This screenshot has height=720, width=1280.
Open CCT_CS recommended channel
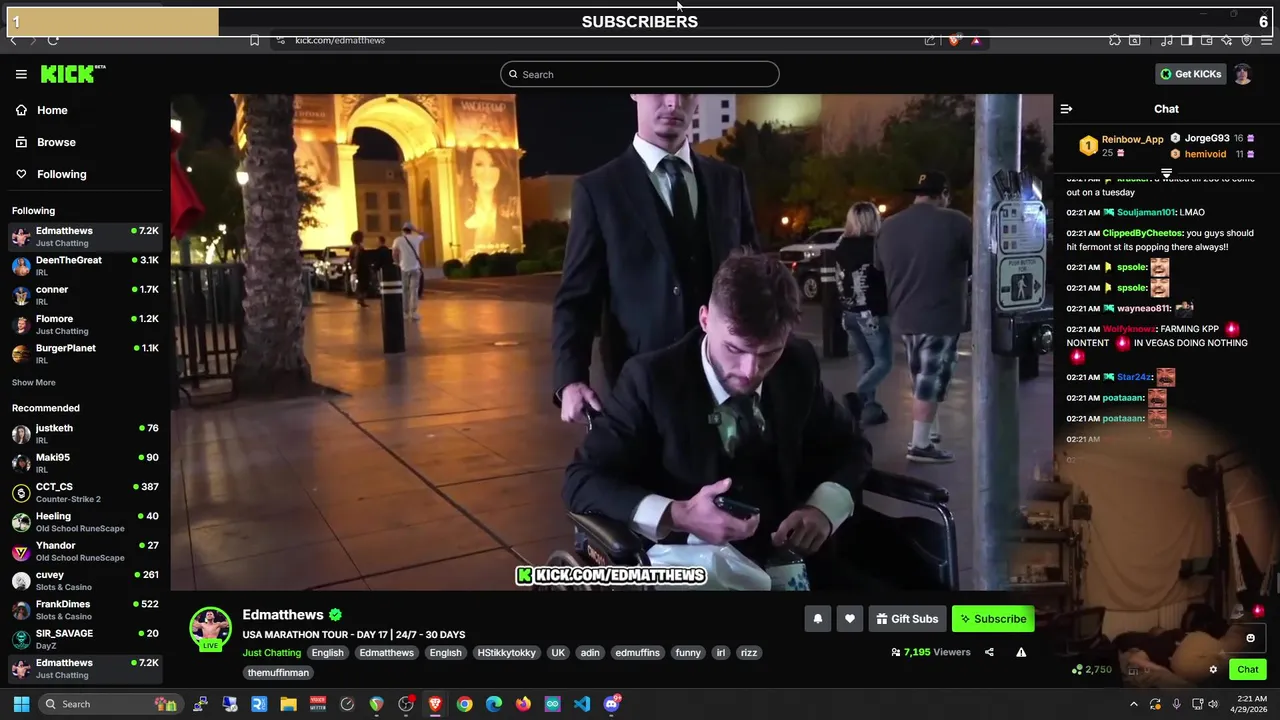(x=85, y=492)
